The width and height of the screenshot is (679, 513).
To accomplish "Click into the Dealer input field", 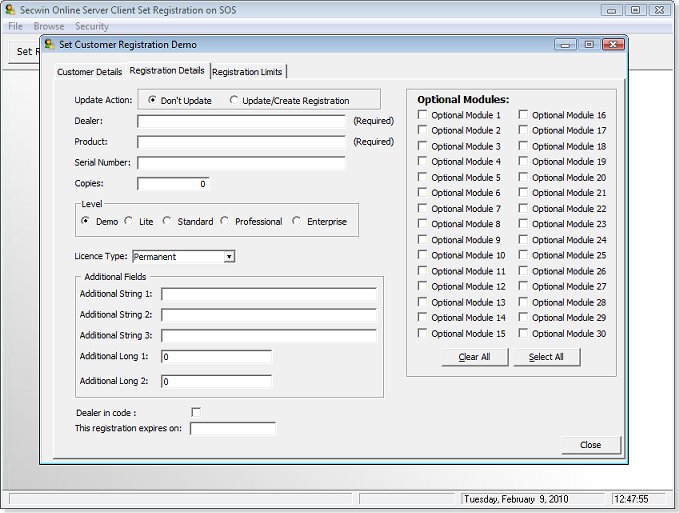I will 241,121.
